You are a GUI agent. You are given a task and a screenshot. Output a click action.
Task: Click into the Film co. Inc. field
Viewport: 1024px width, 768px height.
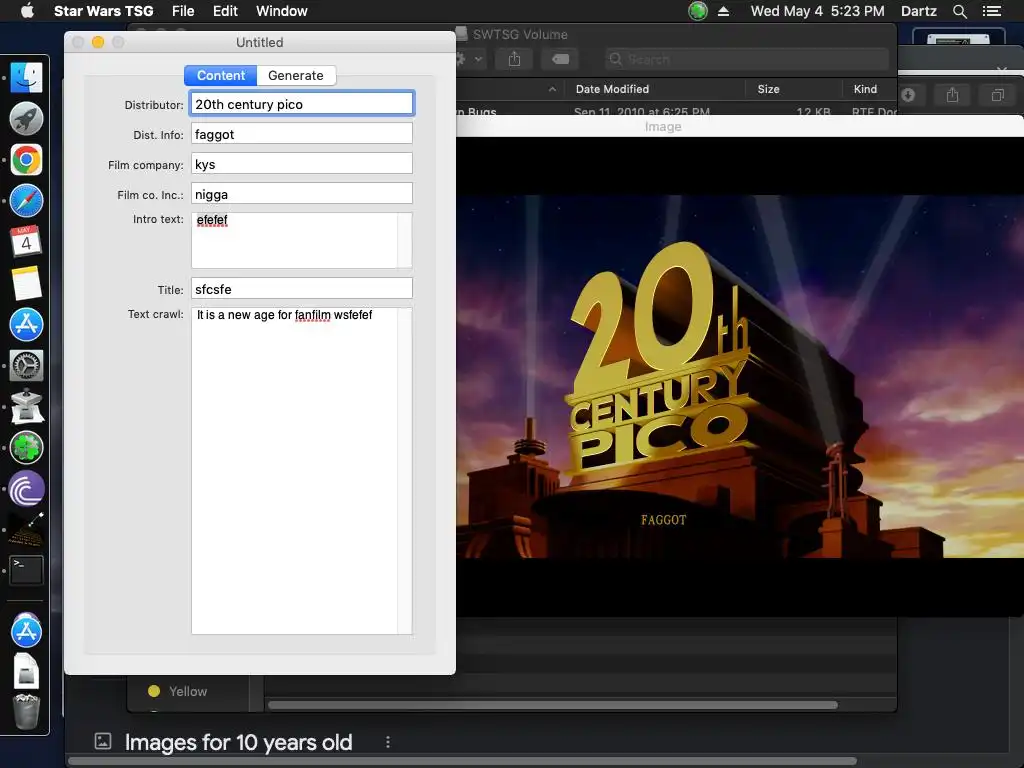click(x=302, y=194)
